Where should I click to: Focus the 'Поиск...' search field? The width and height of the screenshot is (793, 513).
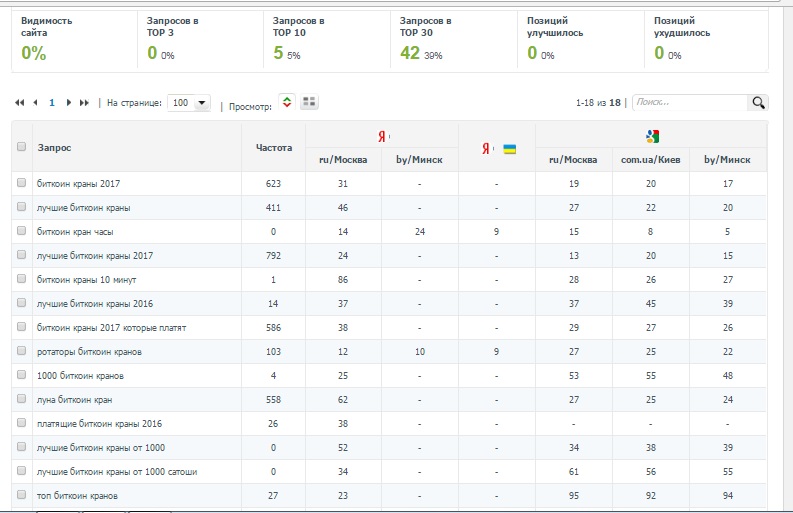click(689, 102)
